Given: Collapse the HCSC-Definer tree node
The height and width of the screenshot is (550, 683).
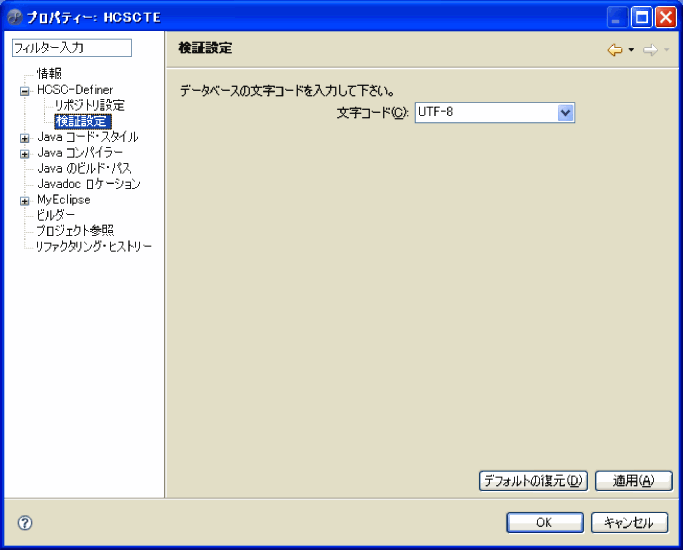Looking at the screenshot, I should (24, 91).
